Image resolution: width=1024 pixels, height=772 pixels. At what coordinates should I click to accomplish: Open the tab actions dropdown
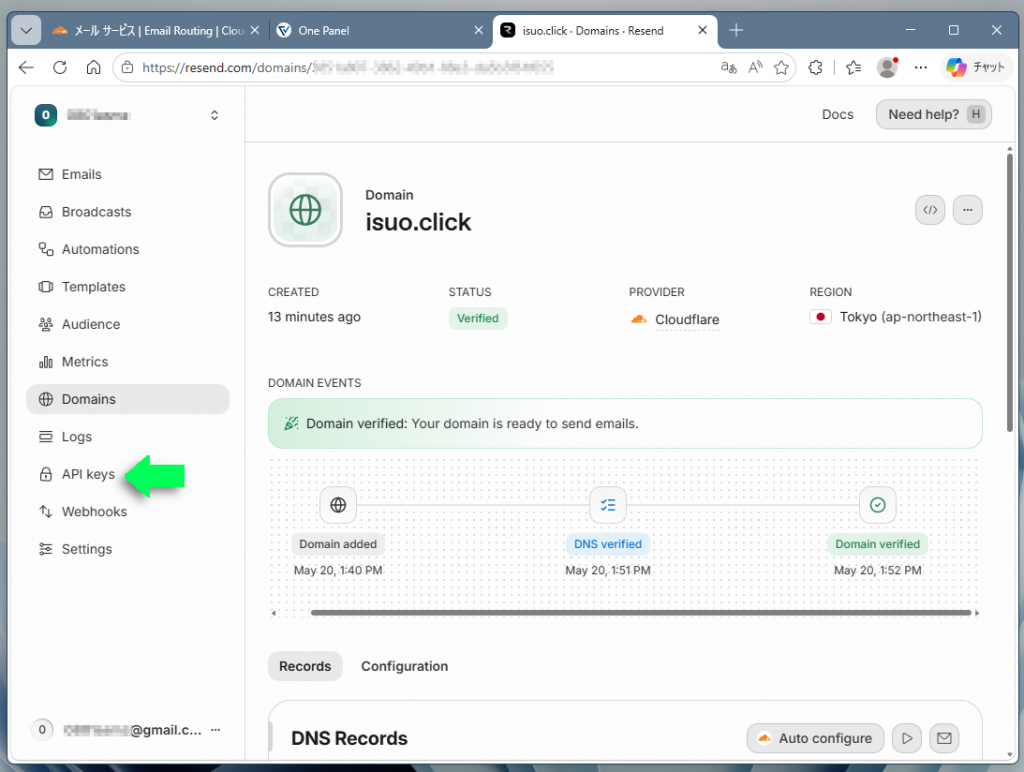coord(26,30)
